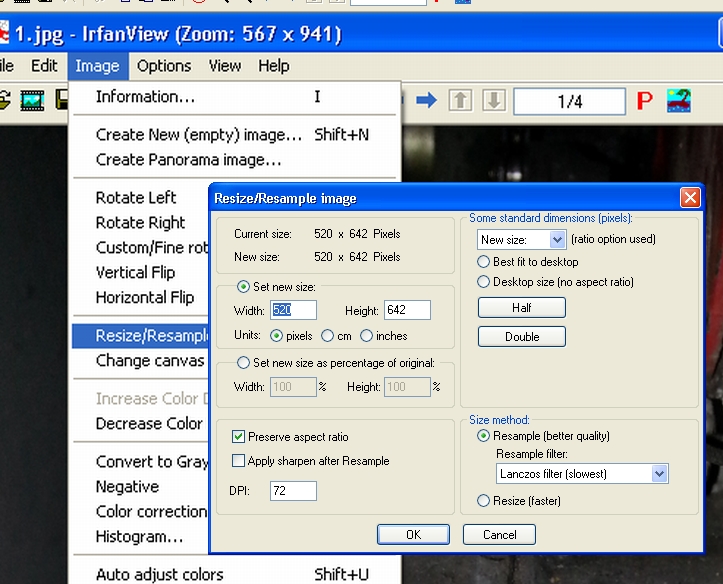
Task: Enable Apply sharpen after Resample
Action: coord(238,460)
